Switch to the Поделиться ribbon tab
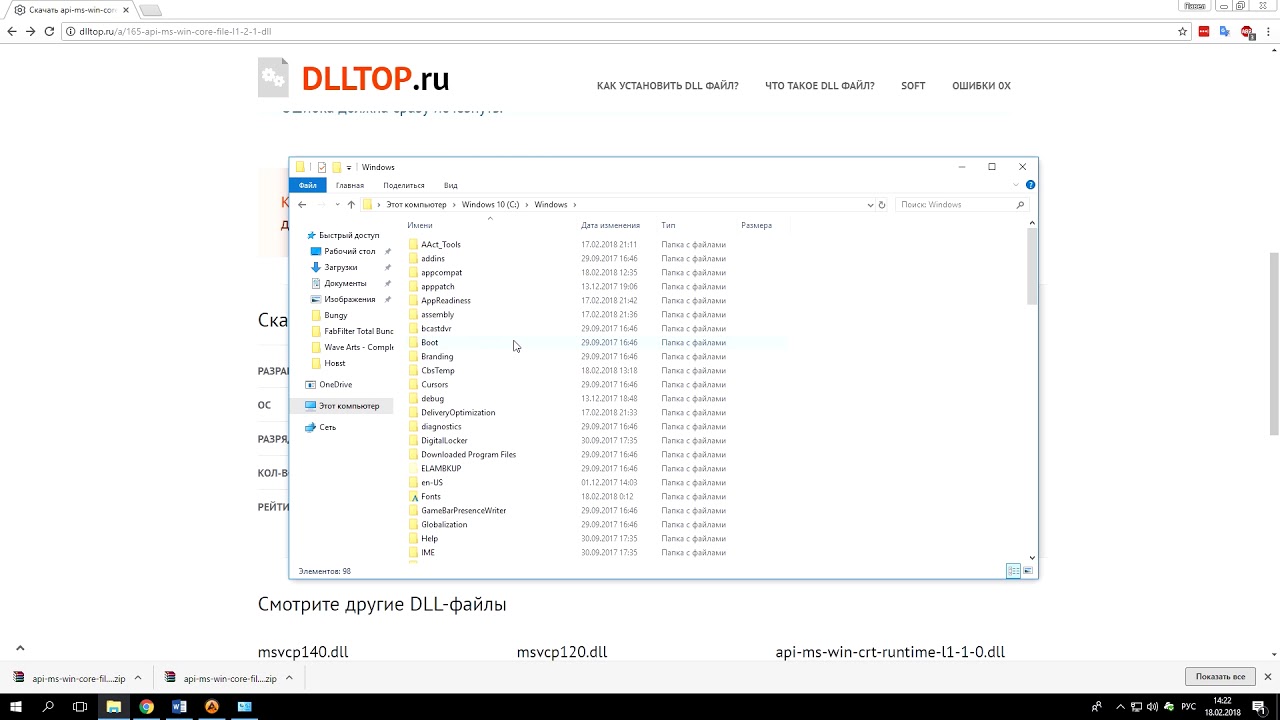The height and width of the screenshot is (720, 1280). point(404,185)
